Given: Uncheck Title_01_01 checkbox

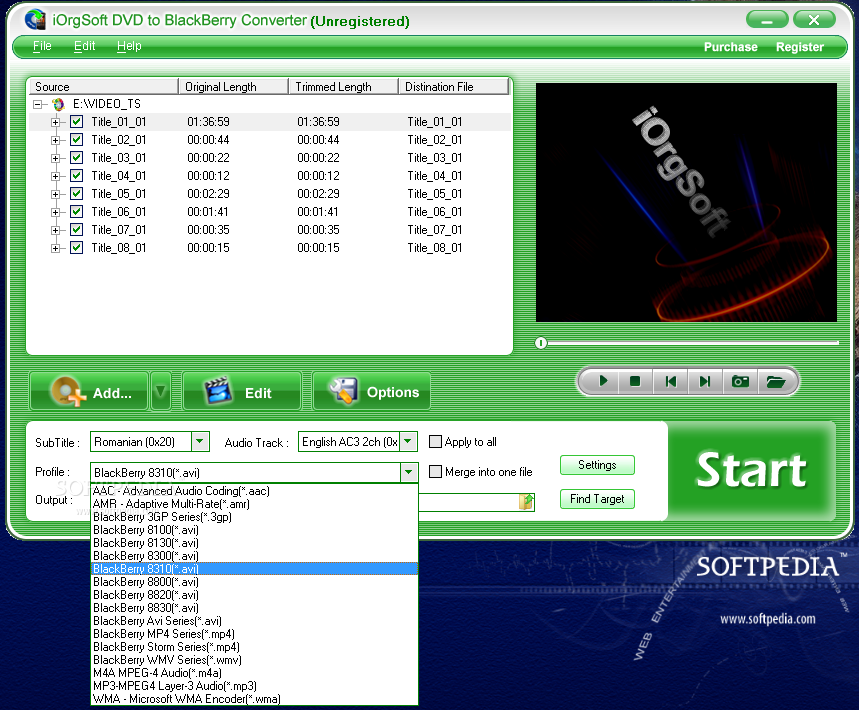Looking at the screenshot, I should (x=77, y=122).
